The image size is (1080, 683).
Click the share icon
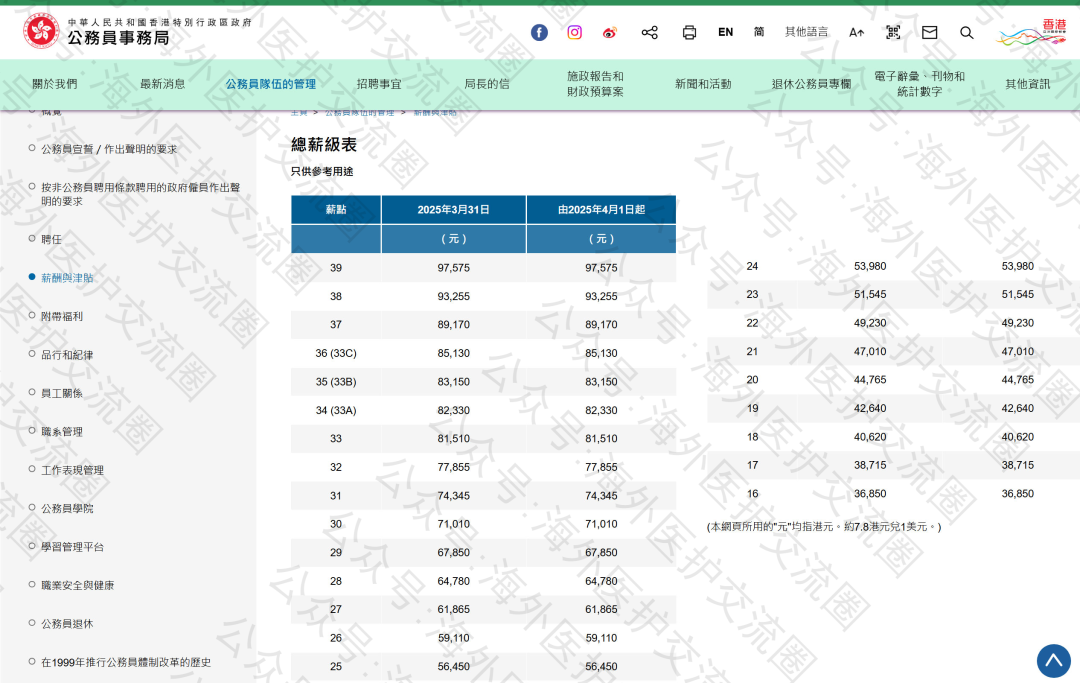650,32
